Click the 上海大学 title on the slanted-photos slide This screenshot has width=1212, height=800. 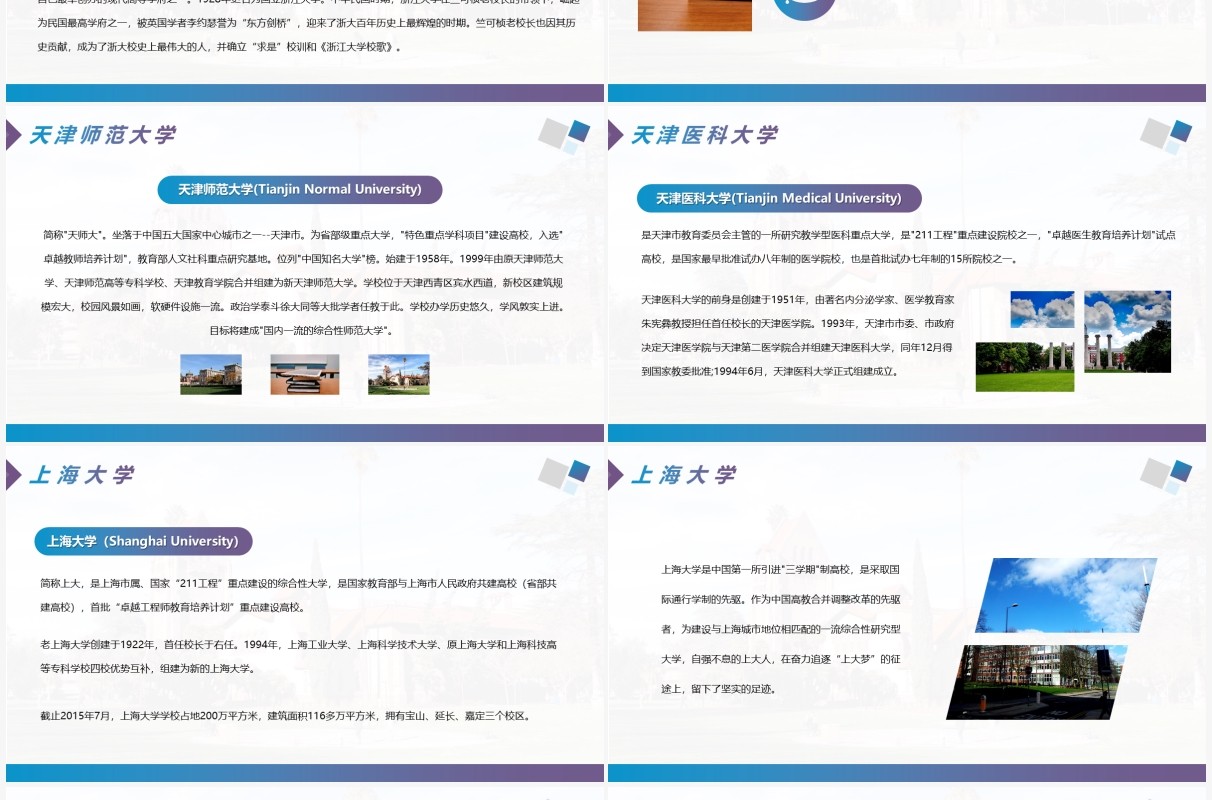[x=683, y=475]
